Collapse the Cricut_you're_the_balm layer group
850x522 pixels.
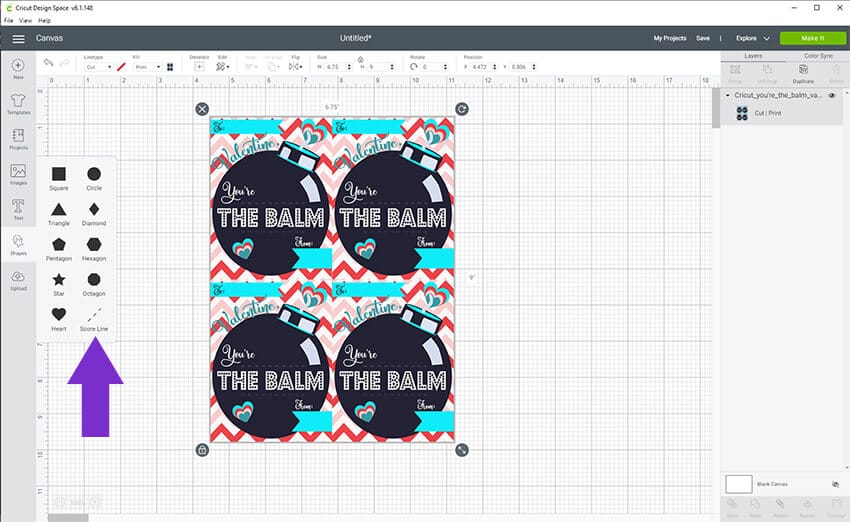point(727,95)
